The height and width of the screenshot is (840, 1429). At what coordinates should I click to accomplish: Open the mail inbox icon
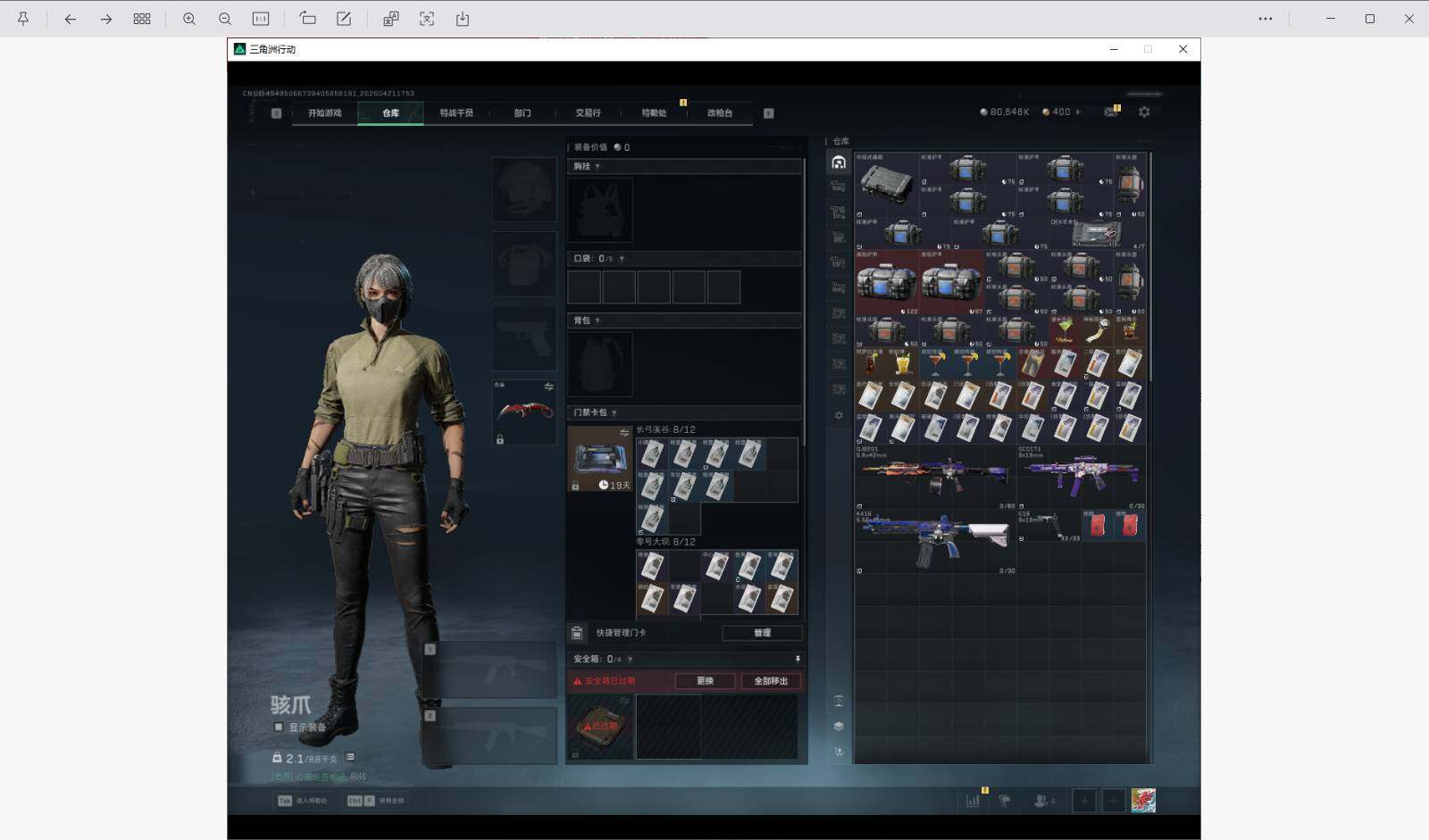pyautogui.click(x=1110, y=112)
